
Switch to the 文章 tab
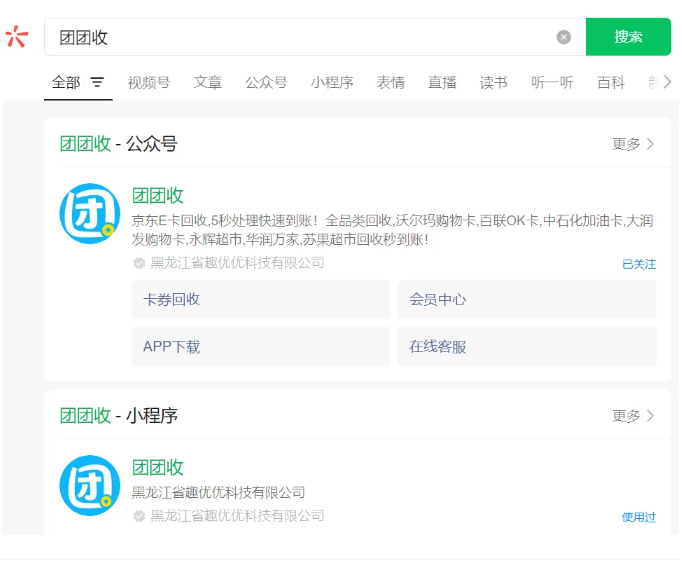(208, 83)
